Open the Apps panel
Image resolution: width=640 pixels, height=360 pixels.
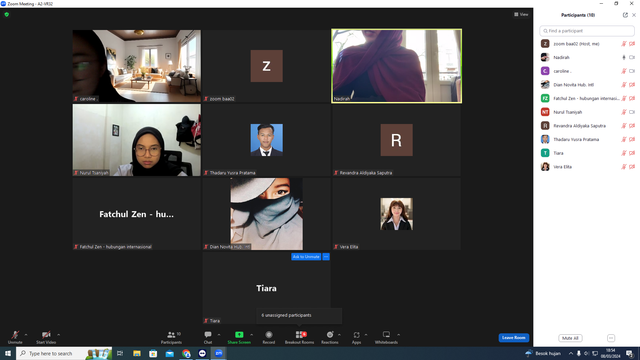(356, 337)
